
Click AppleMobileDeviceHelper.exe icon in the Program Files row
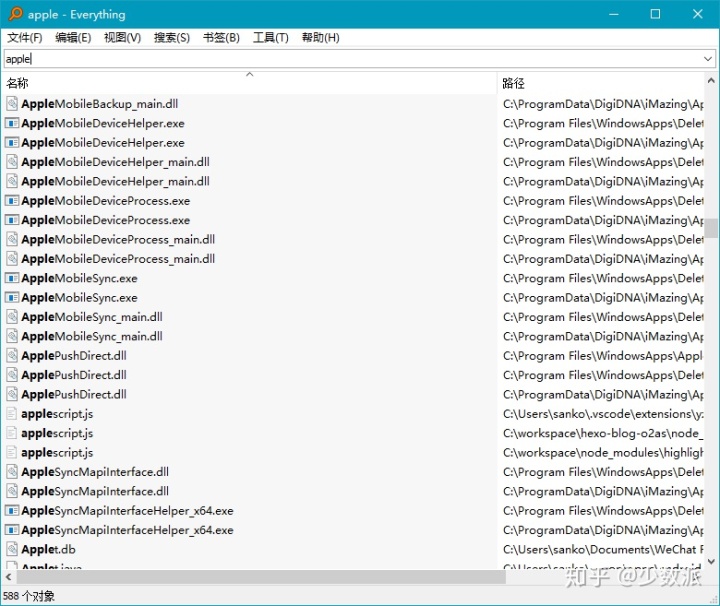pos(12,123)
